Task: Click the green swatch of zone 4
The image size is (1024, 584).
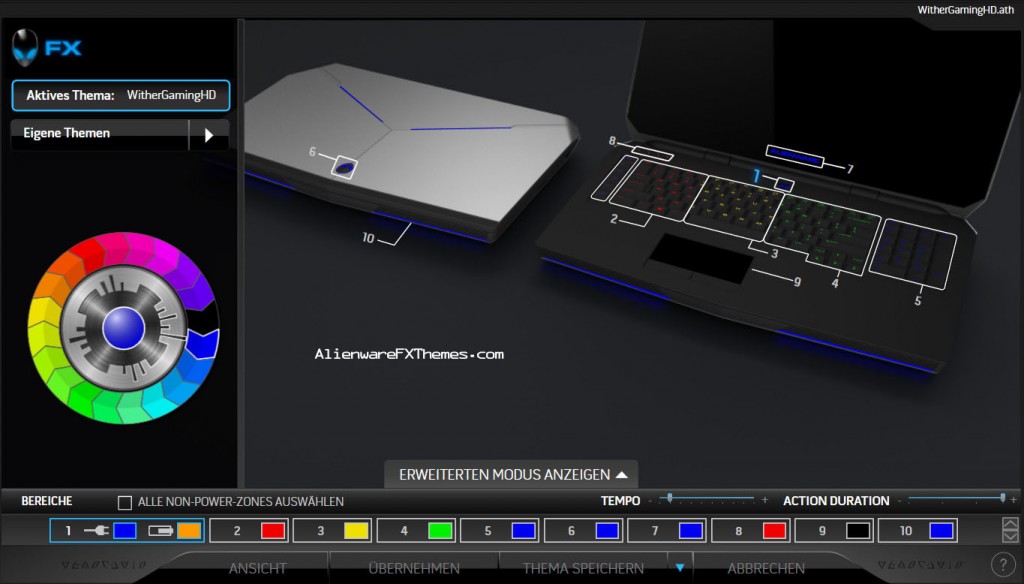Action: click(440, 530)
